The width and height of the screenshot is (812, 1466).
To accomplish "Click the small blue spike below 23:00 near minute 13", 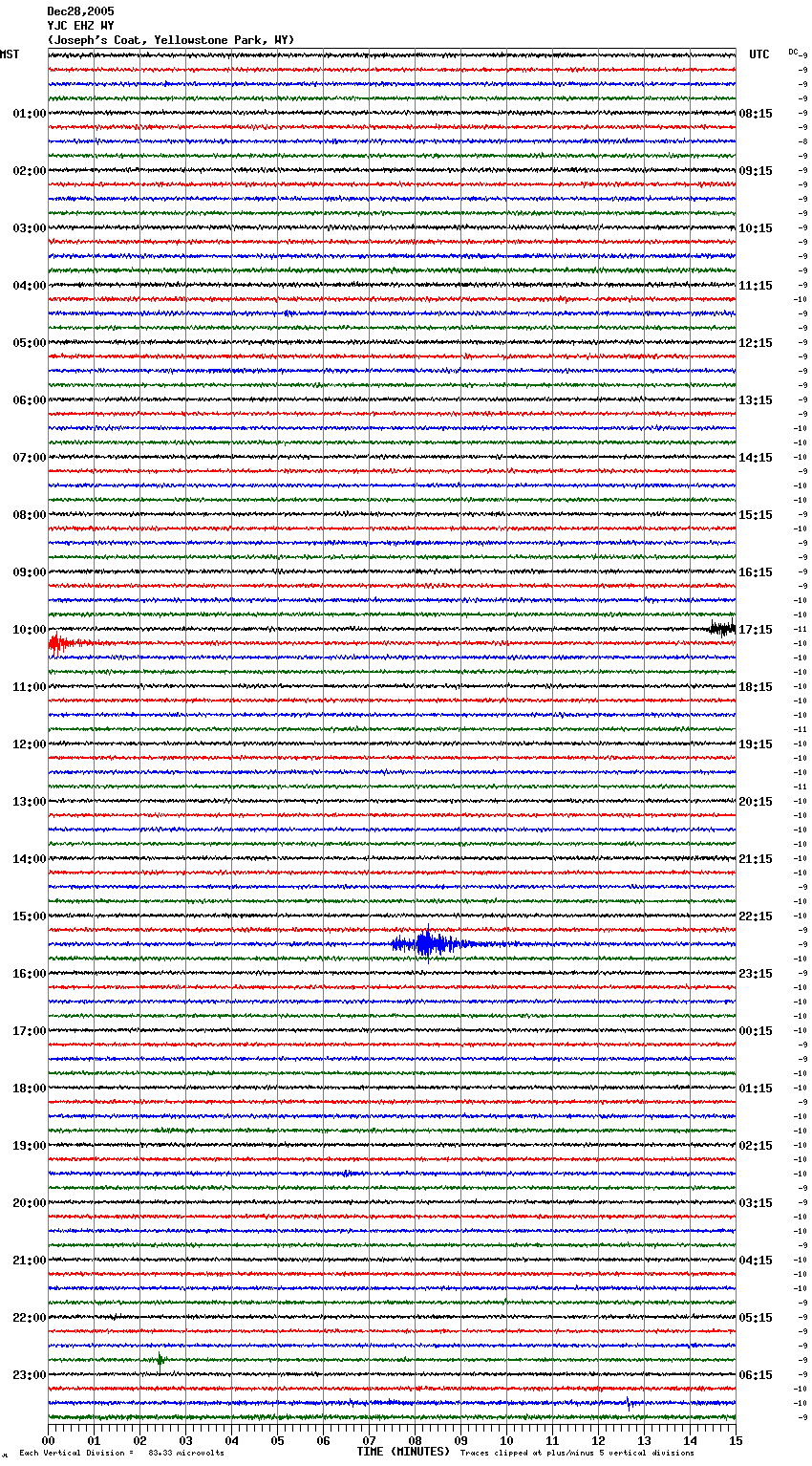I will point(628,1403).
